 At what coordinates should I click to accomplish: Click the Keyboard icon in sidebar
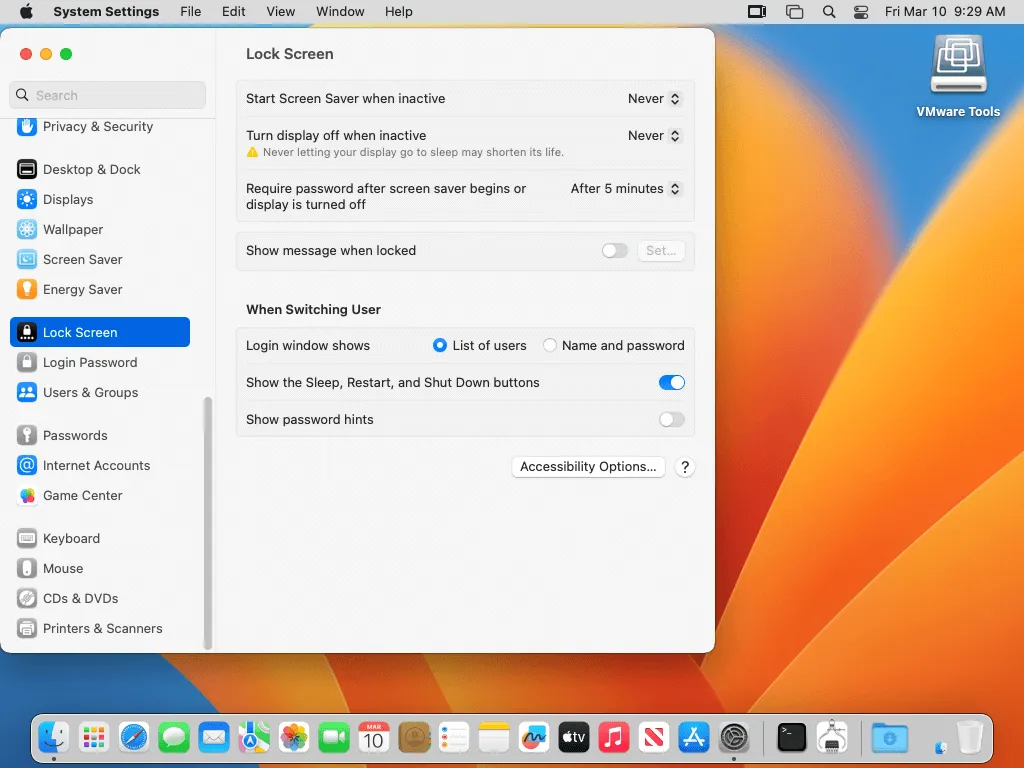(x=27, y=538)
